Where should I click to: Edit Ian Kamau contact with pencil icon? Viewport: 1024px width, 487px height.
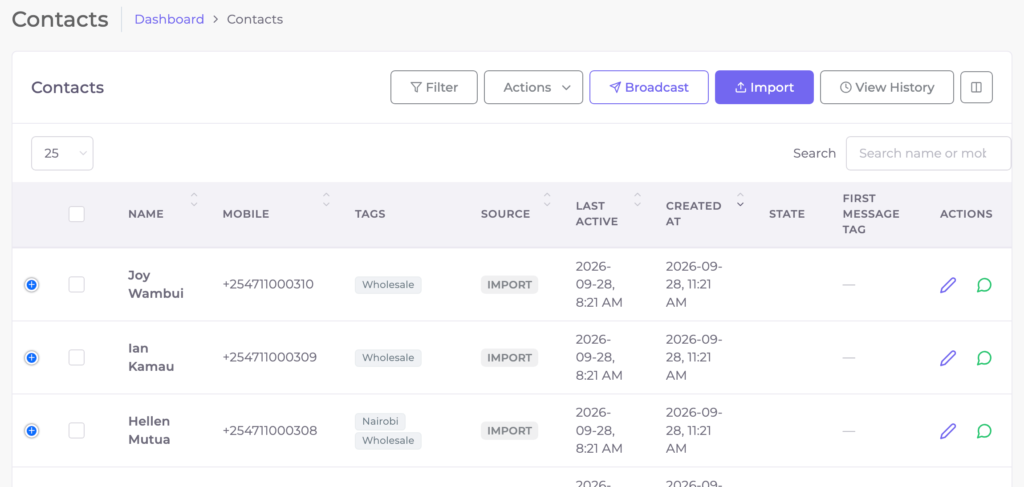(948, 358)
